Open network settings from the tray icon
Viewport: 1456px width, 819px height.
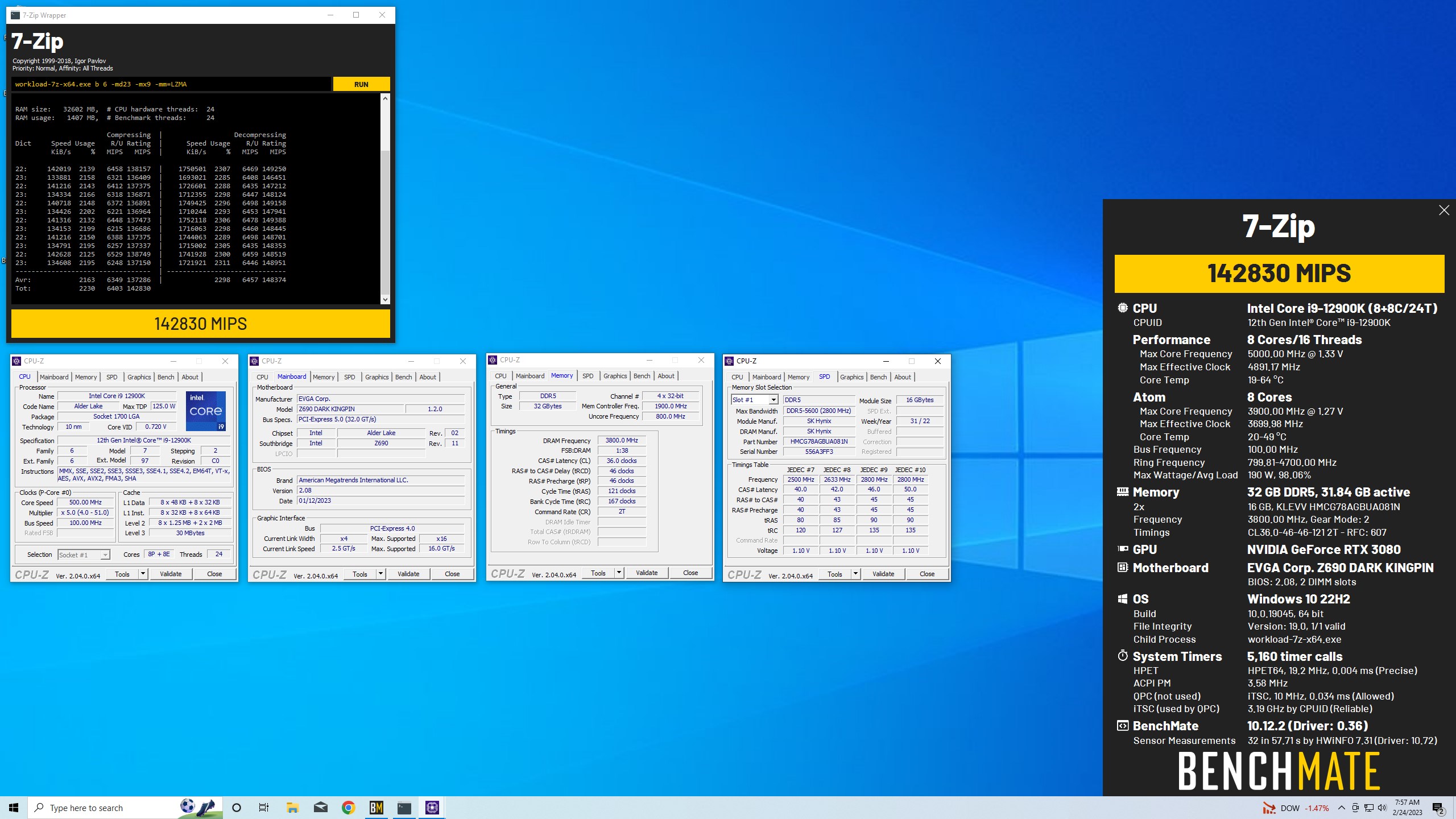1369,808
